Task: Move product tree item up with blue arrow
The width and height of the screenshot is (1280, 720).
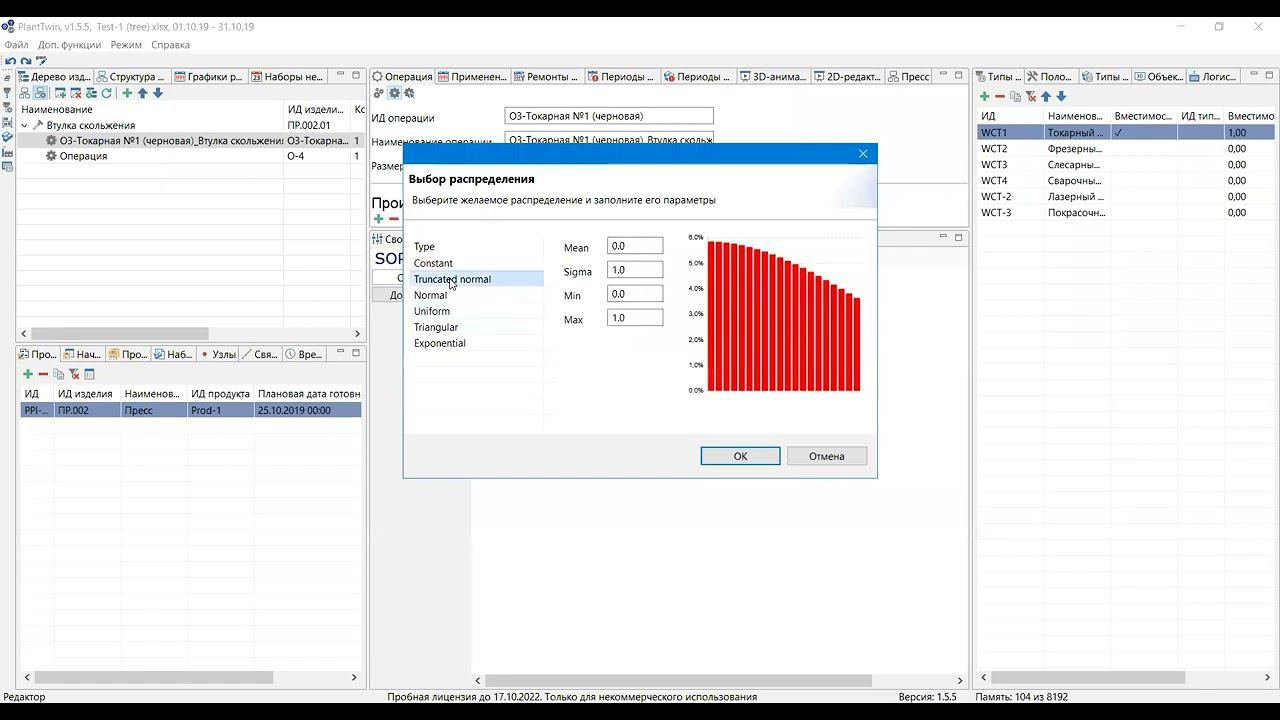Action: pyautogui.click(x=142, y=93)
